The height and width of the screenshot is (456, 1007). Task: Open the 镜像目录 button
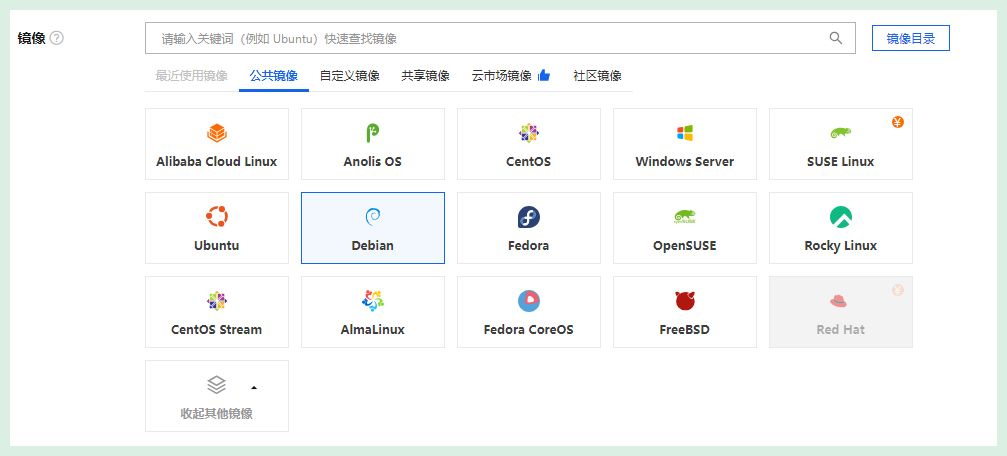click(911, 38)
